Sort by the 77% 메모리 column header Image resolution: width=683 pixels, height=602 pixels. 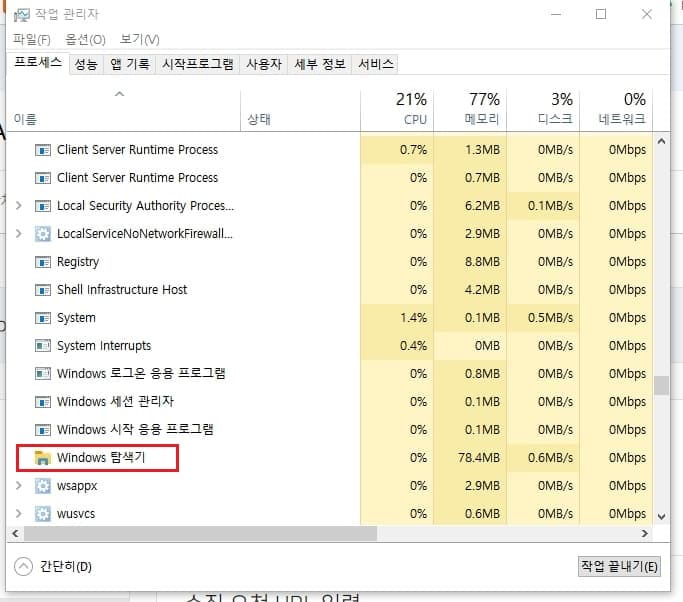470,110
